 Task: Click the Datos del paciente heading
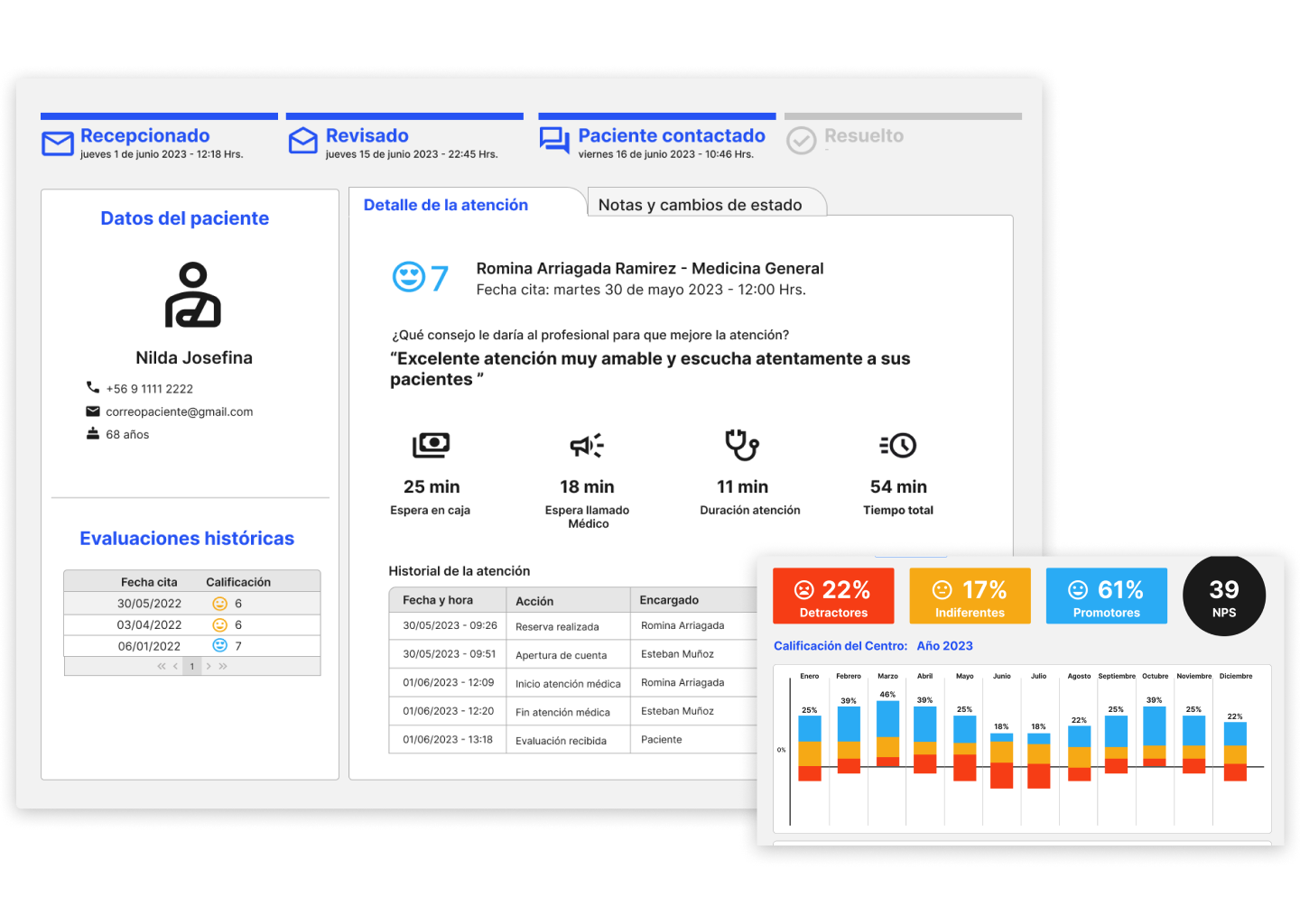point(185,218)
